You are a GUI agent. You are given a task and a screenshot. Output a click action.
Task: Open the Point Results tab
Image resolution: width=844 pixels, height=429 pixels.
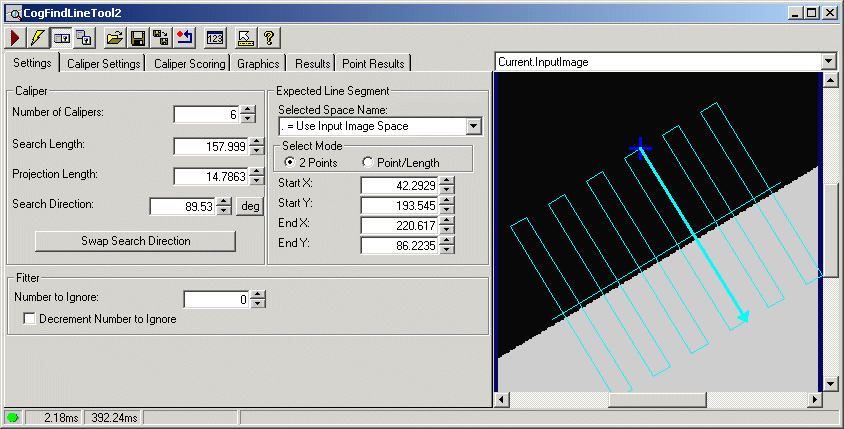pos(373,64)
